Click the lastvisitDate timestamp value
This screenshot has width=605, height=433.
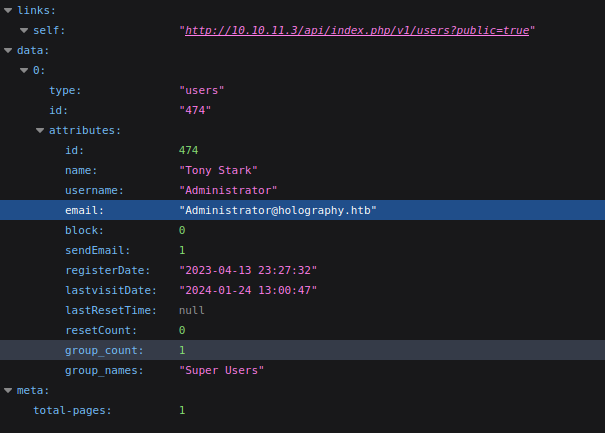click(249, 290)
